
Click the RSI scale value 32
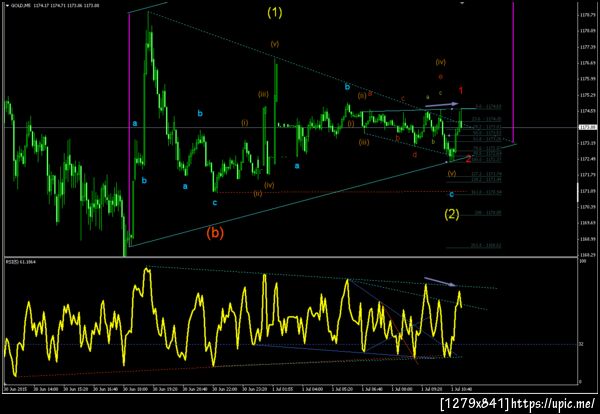tap(581, 344)
